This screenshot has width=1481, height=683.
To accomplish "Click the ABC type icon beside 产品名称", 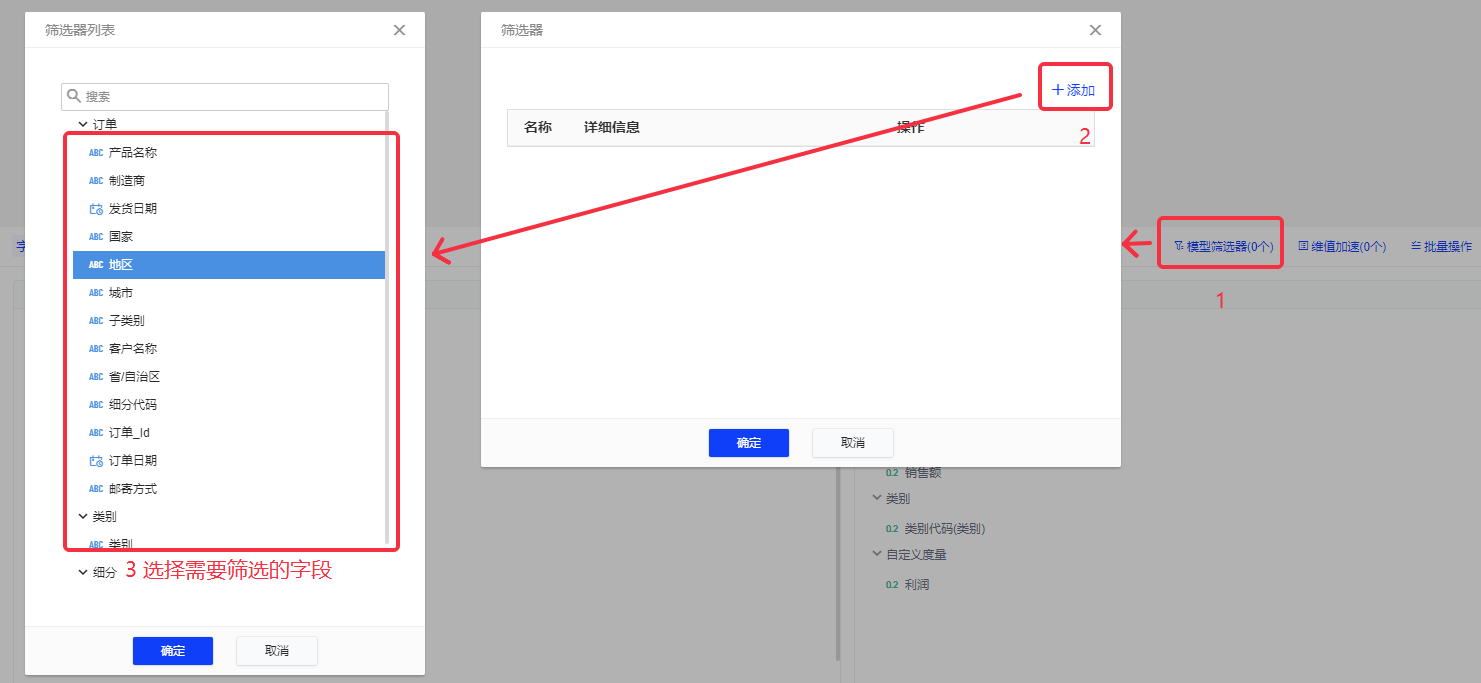I will point(96,153).
